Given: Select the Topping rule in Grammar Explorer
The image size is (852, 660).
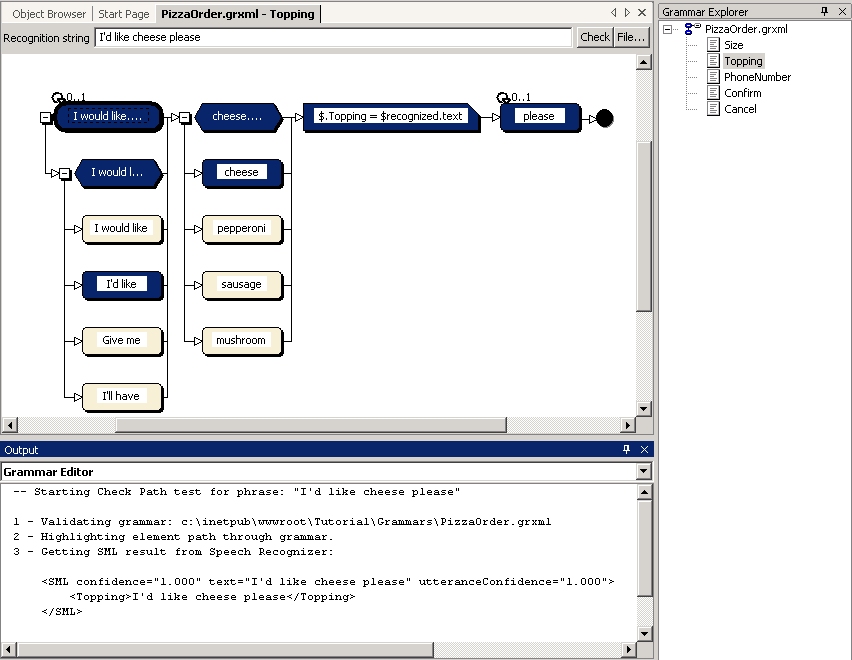Looking at the screenshot, I should 743,61.
